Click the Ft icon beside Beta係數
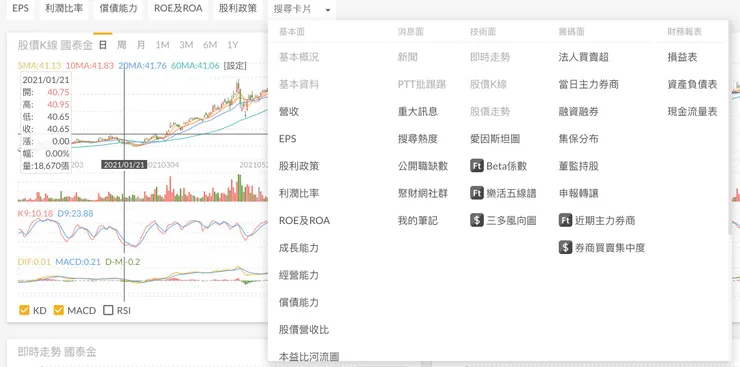This screenshot has height=367, width=740. pyautogui.click(x=477, y=166)
